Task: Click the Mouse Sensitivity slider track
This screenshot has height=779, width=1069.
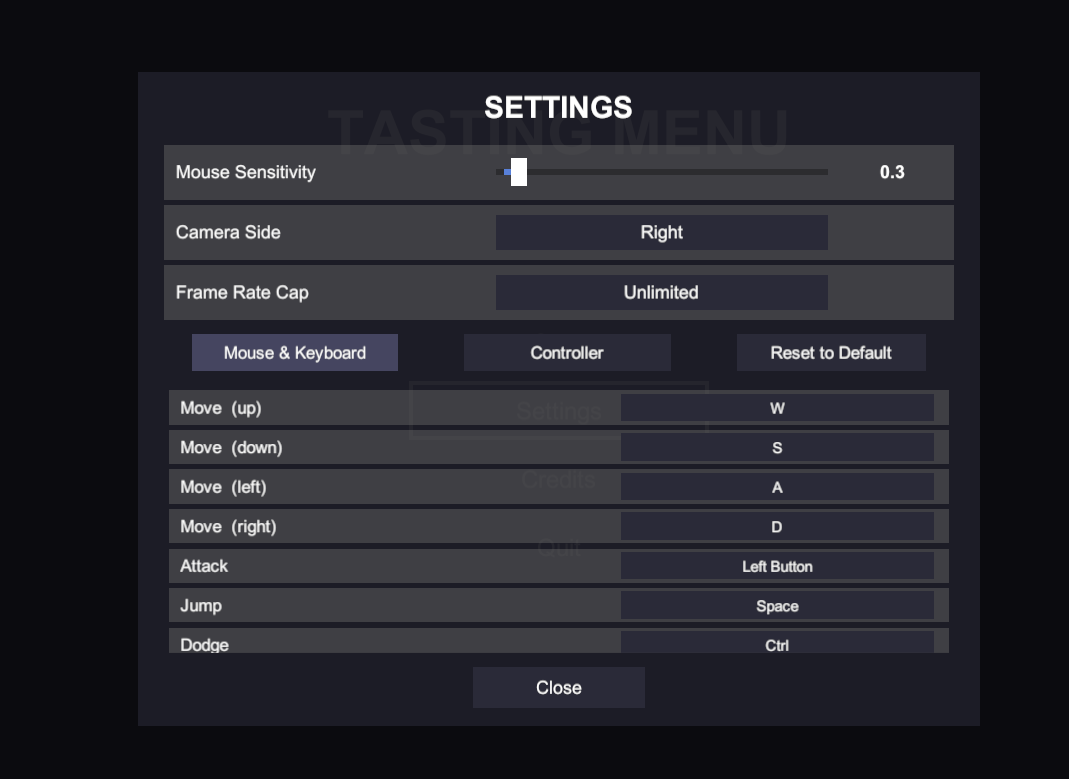Action: coord(661,172)
